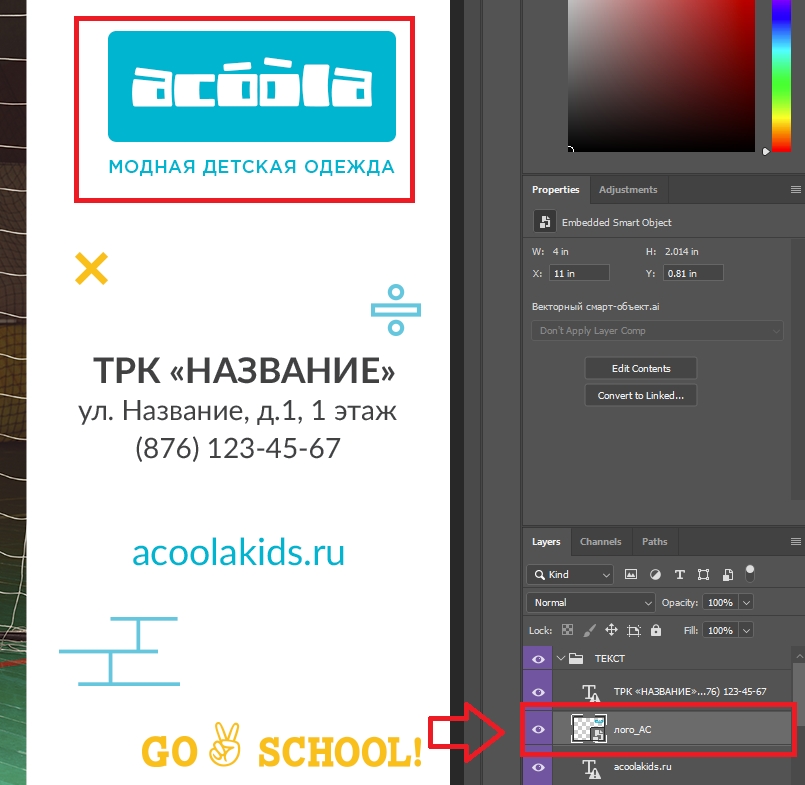Viewport: 805px width, 785px height.
Task: Click the yellow multiplication sign on canvas
Action: coord(91,268)
